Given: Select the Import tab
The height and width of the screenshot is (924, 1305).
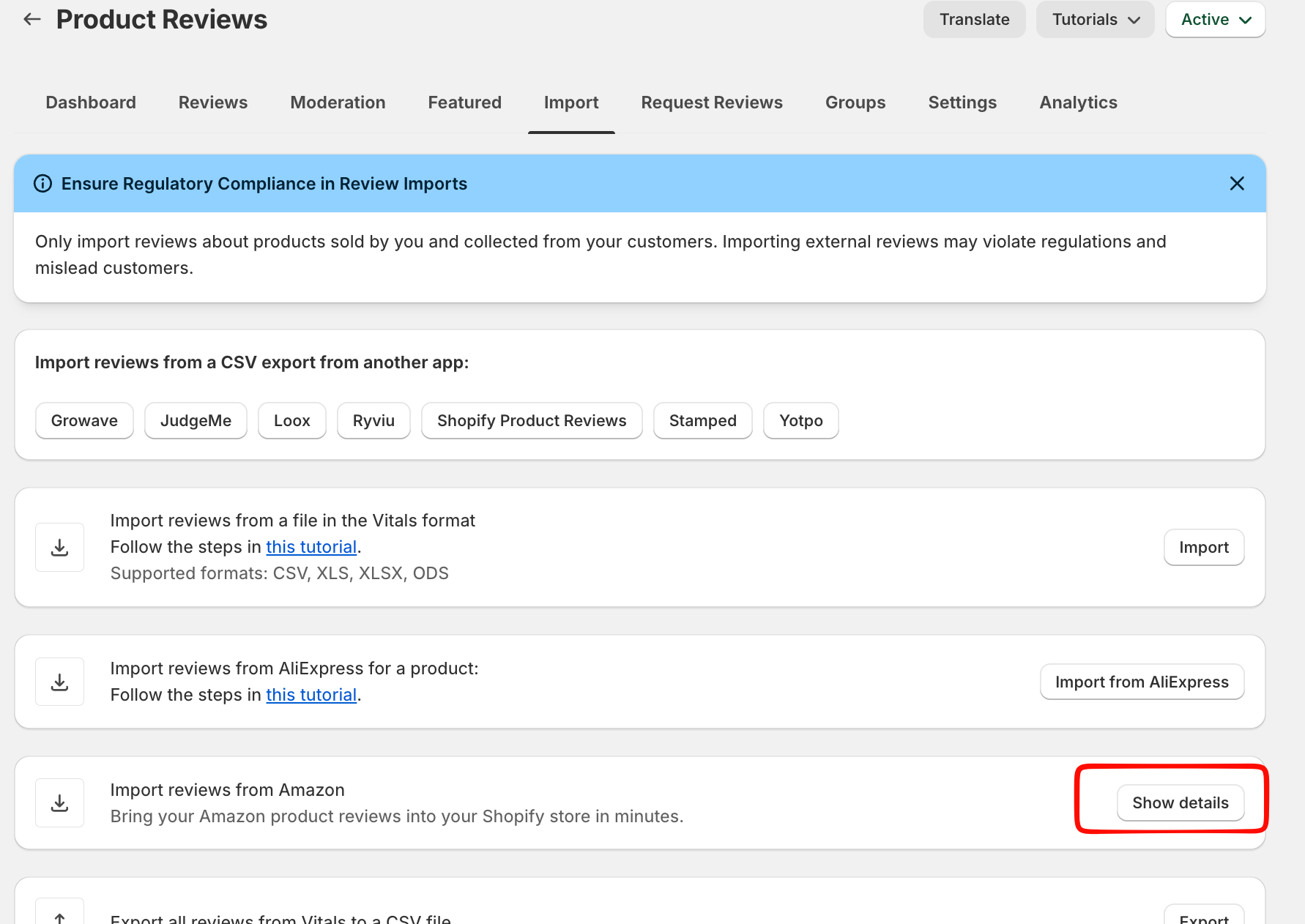Looking at the screenshot, I should coord(571,103).
